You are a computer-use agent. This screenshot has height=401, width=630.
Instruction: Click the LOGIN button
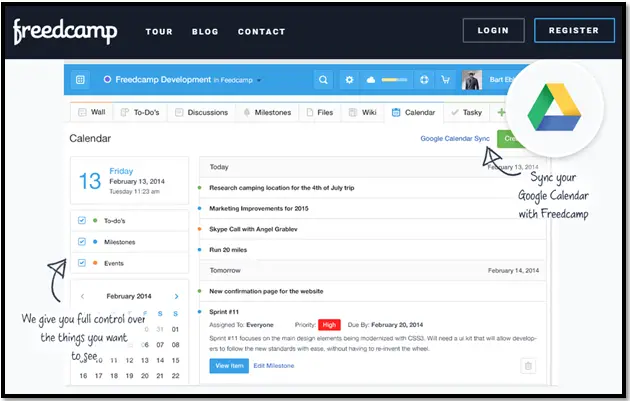493,30
